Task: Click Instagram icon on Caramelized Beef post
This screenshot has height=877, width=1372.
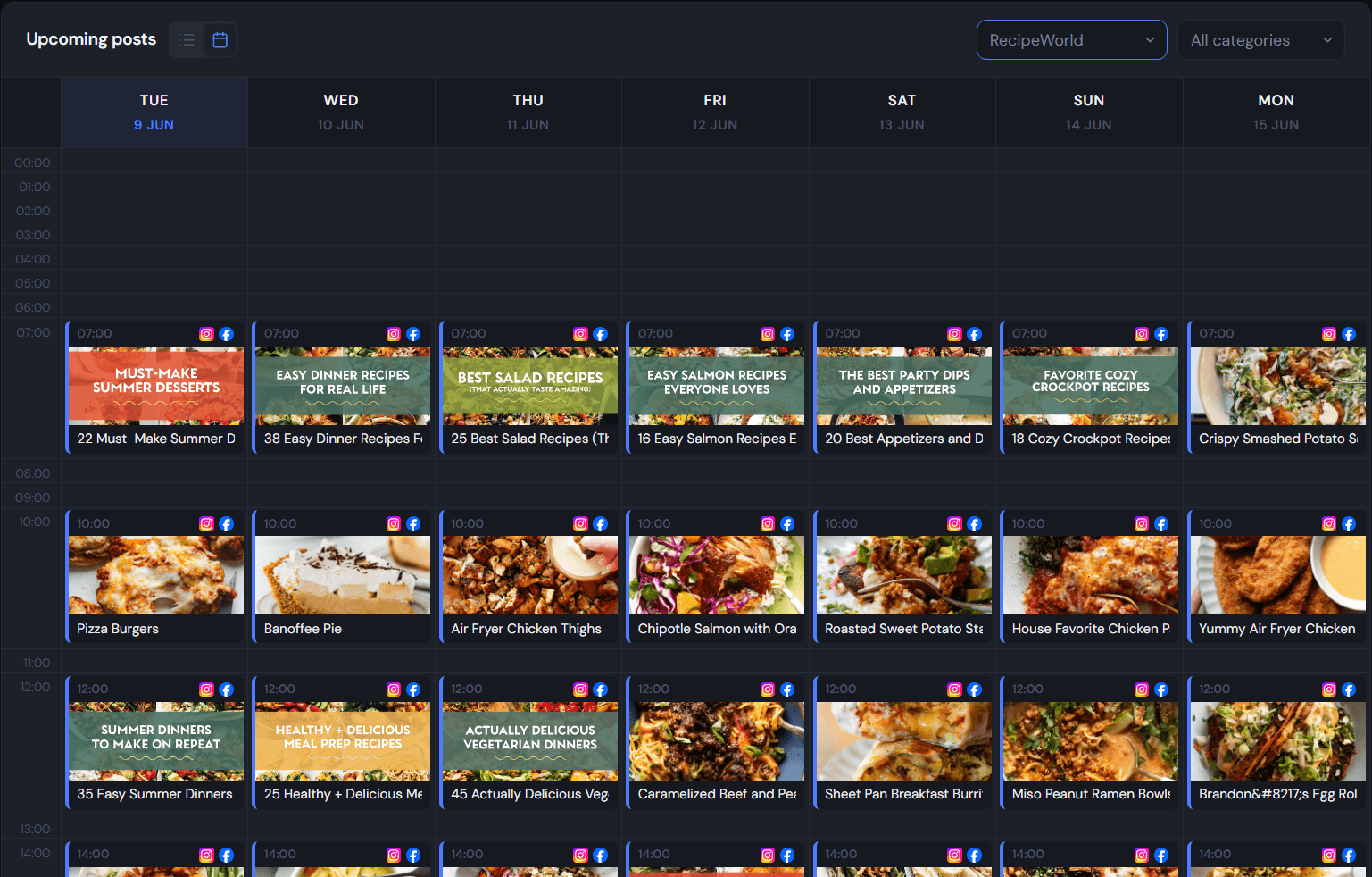Action: tap(768, 689)
